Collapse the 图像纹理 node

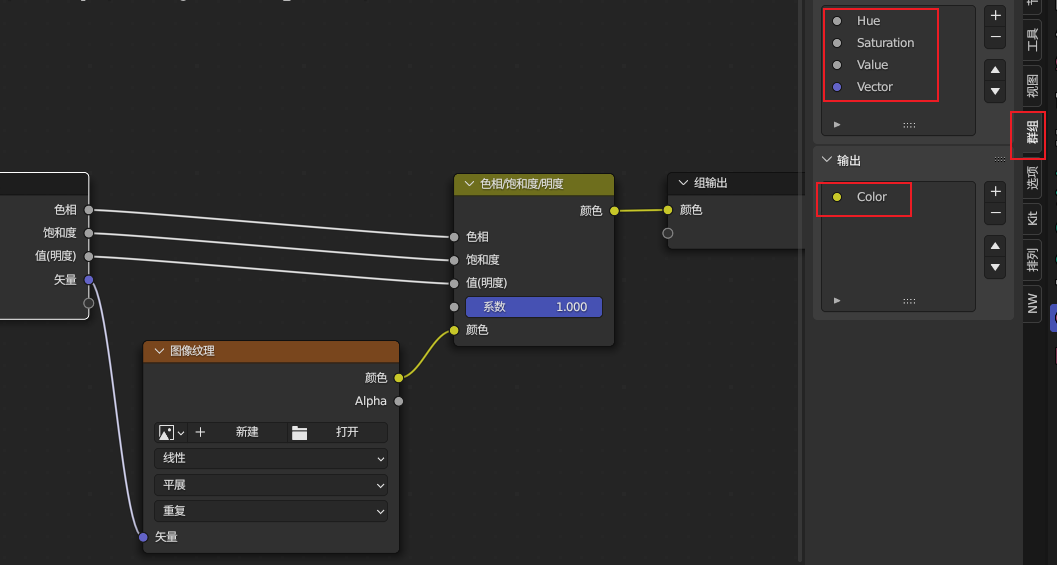click(158, 351)
